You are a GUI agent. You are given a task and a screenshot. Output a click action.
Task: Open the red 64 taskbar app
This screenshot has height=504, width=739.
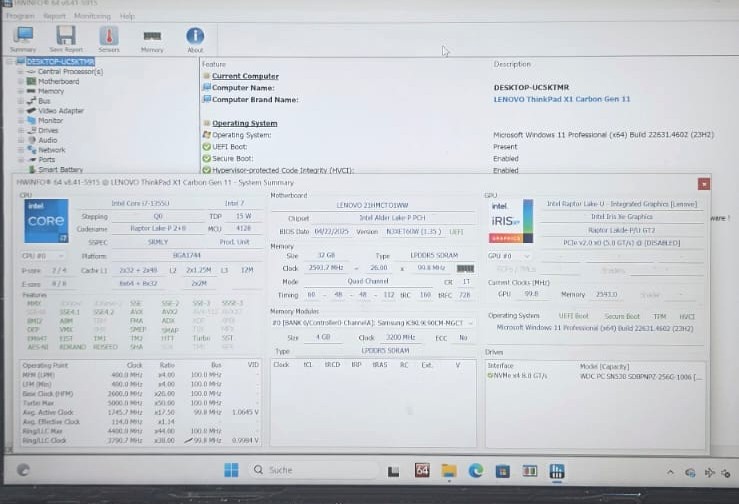pos(421,470)
